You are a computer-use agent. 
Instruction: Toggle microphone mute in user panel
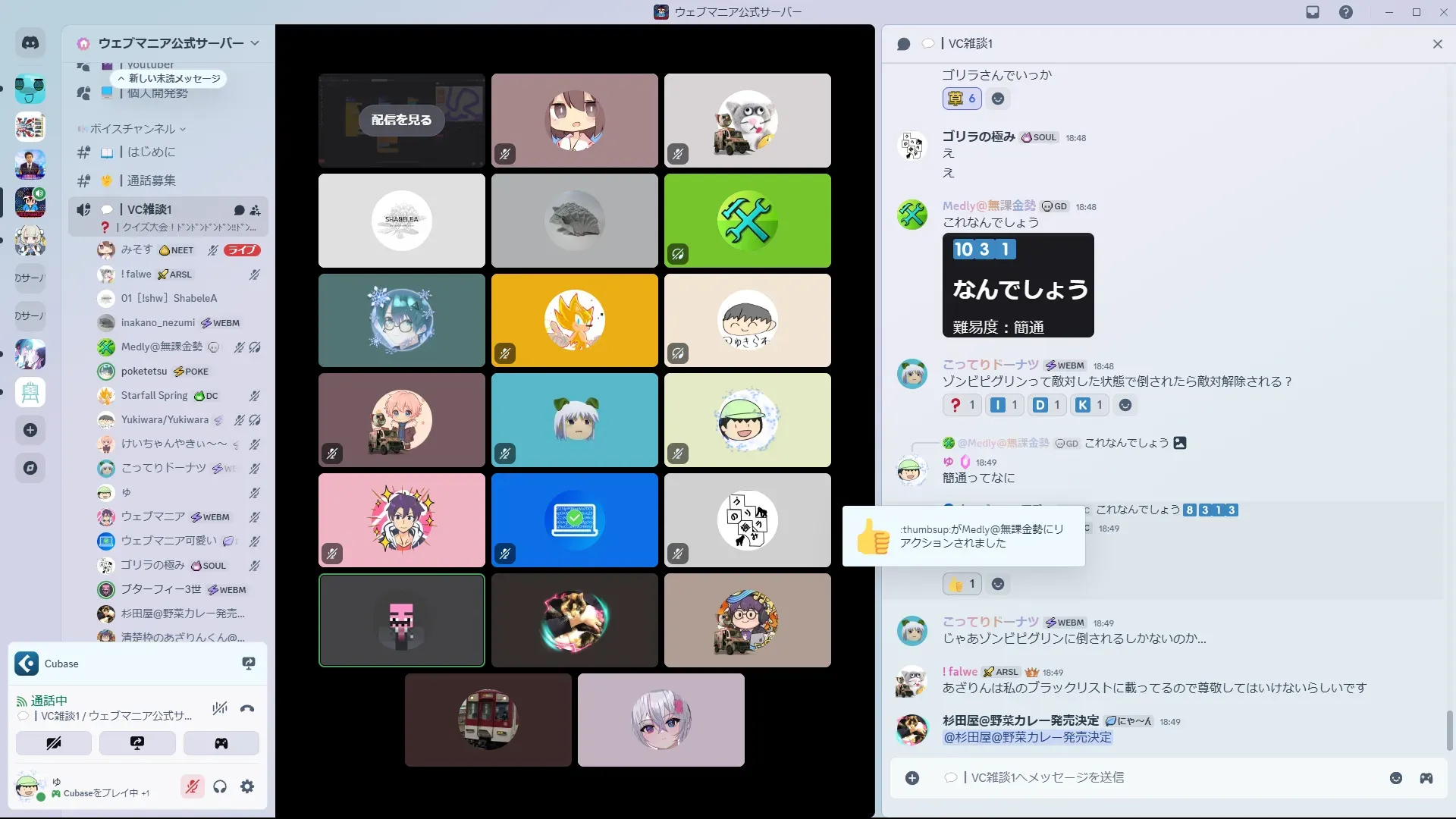coord(193,786)
